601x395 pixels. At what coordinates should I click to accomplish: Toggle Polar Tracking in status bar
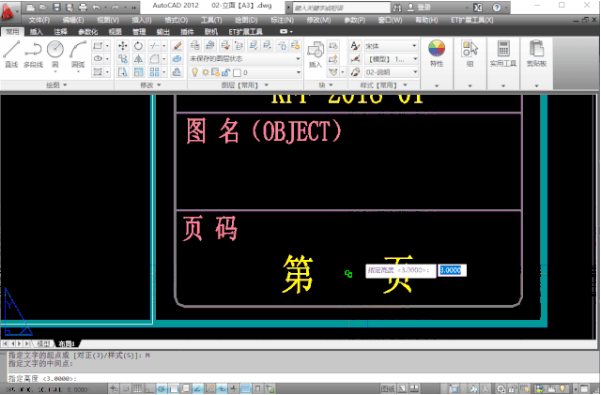tap(162, 389)
